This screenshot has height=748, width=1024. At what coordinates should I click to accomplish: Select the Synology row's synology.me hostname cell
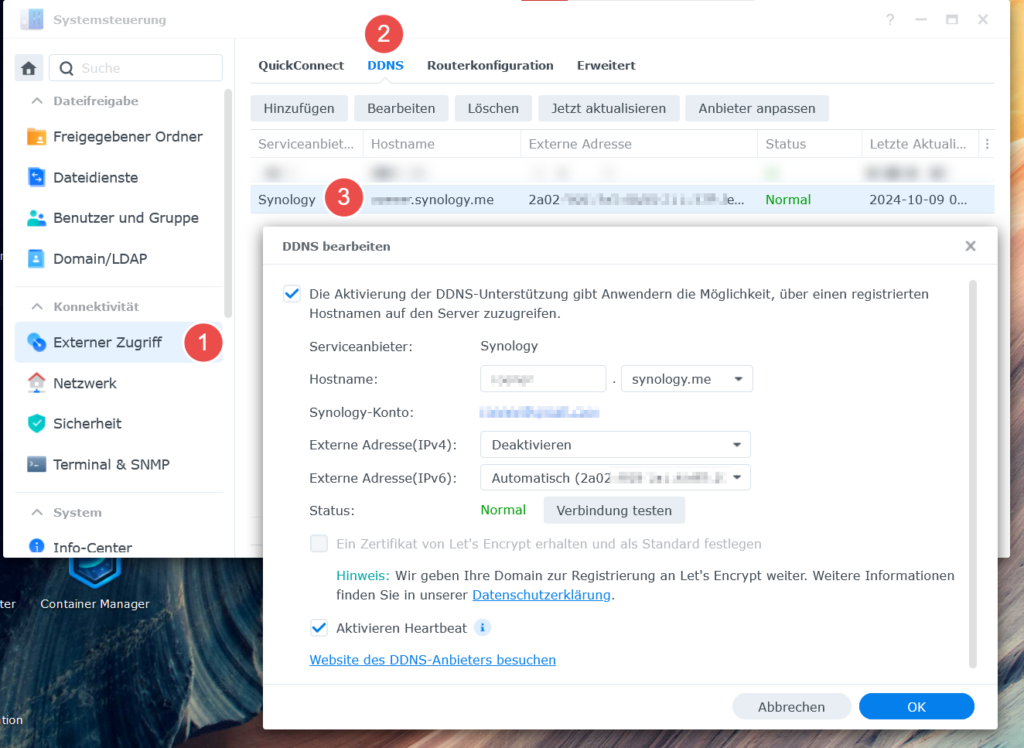pyautogui.click(x=432, y=200)
